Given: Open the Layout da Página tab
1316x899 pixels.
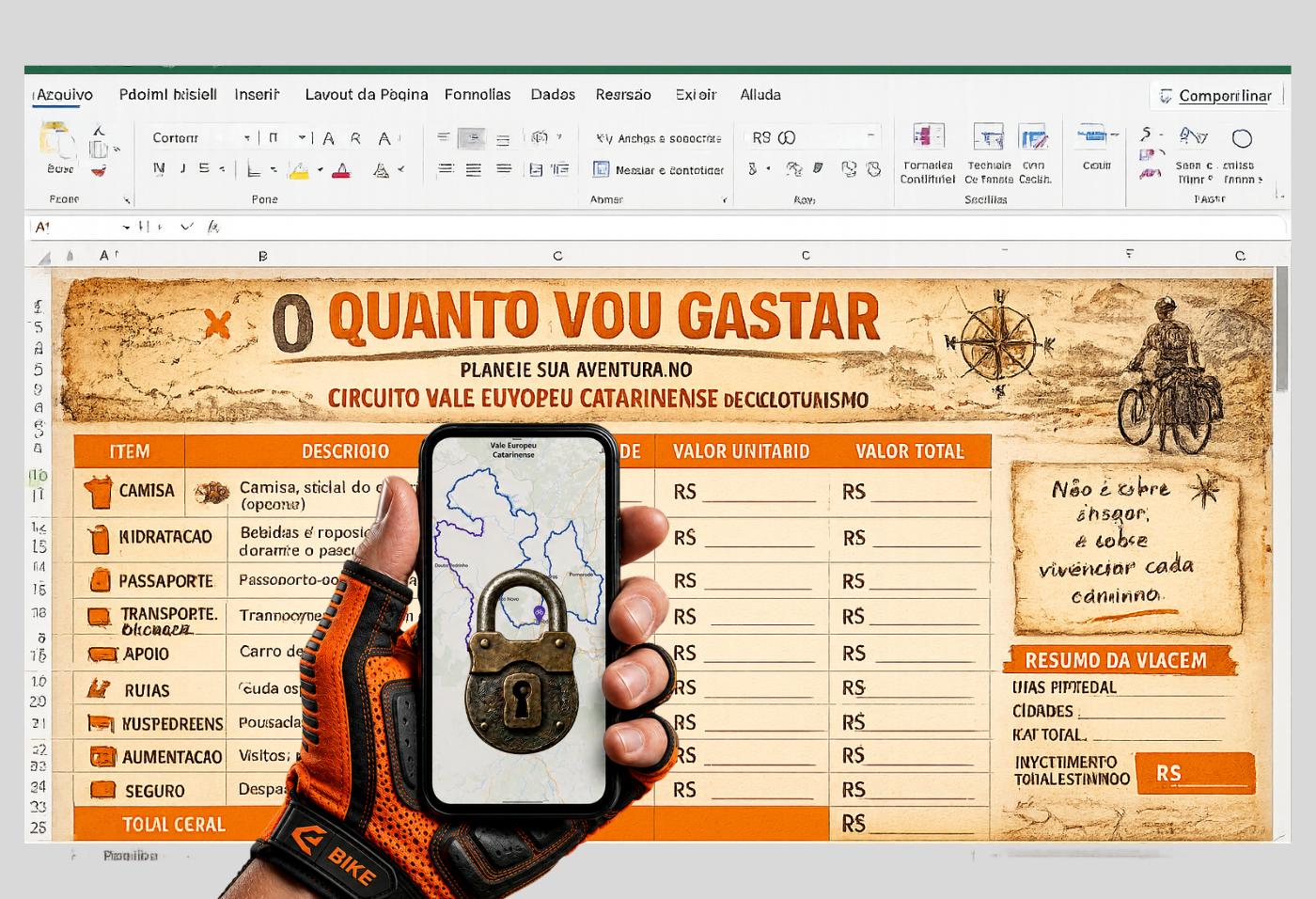Looking at the screenshot, I should [367, 95].
